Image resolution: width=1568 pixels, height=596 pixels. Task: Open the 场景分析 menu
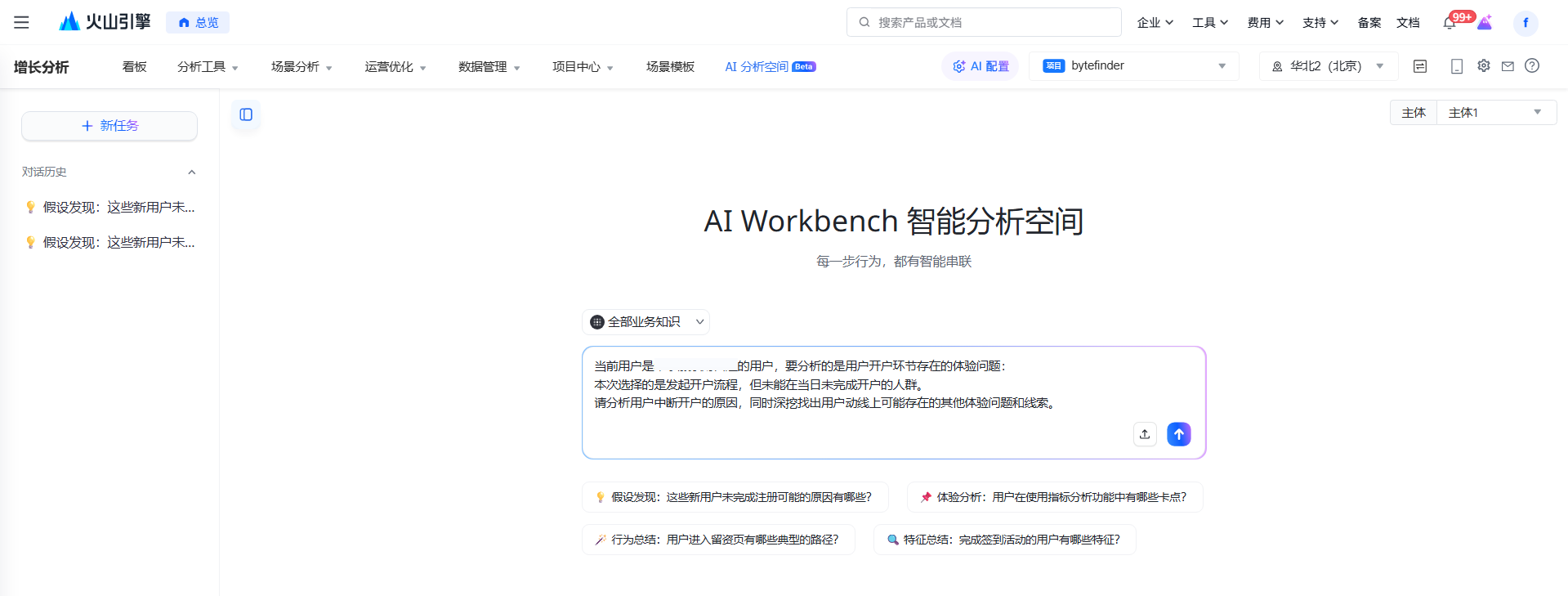302,67
